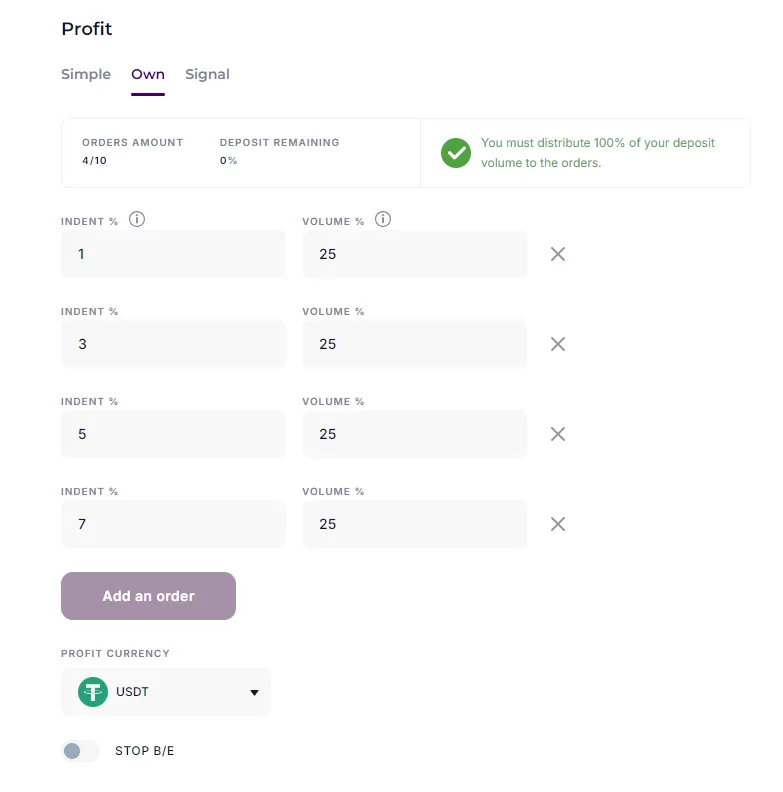Focus the first Indent % field
Viewport: 783px width, 792px height.
173,254
